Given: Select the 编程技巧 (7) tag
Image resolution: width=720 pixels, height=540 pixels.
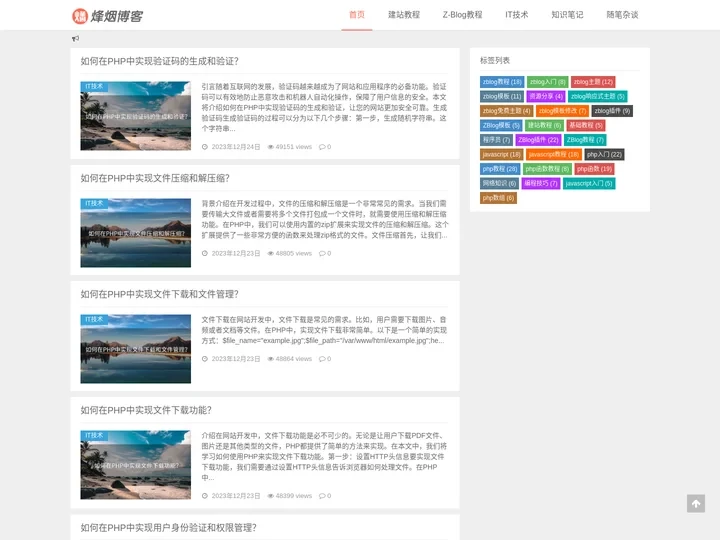Looking at the screenshot, I should [x=540, y=183].
